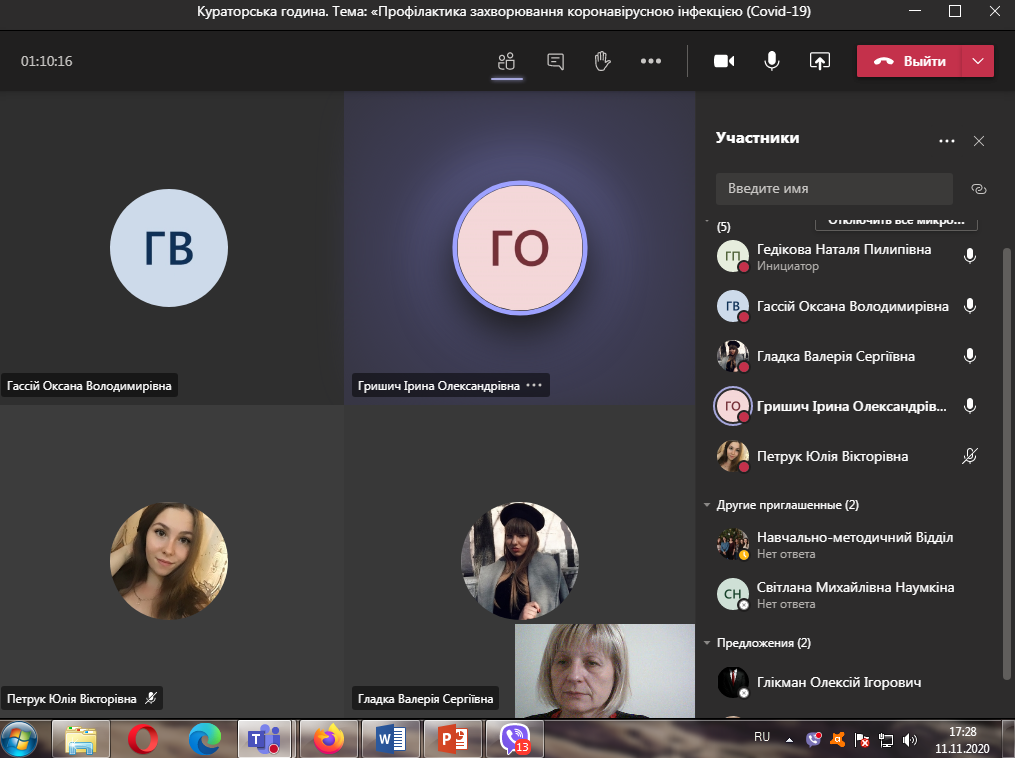Screen dimensions: 1015x758
Task: Raise hand using the hand icon
Action: click(602, 61)
